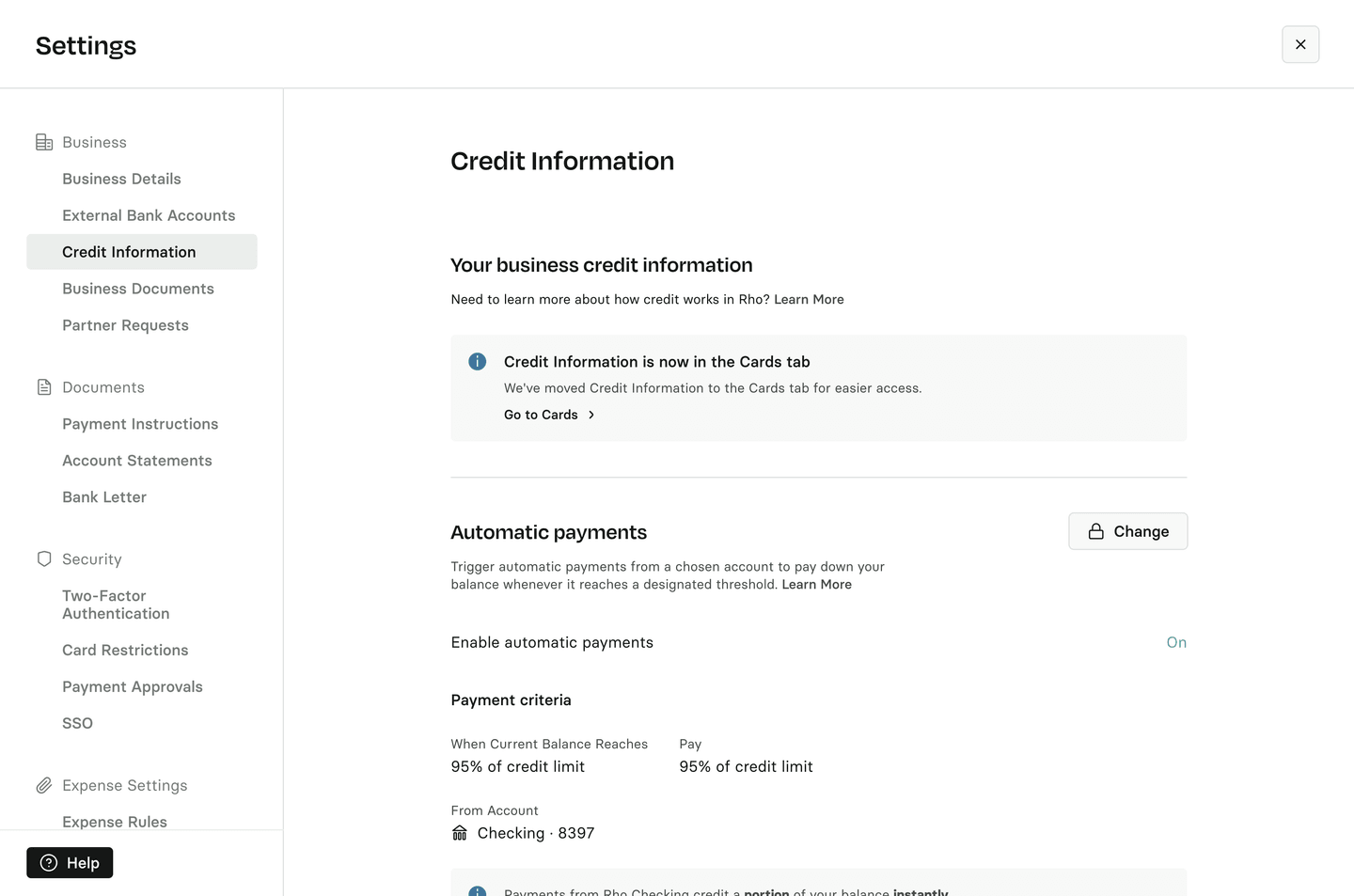
Task: Close the Settings page with X
Action: (1300, 44)
